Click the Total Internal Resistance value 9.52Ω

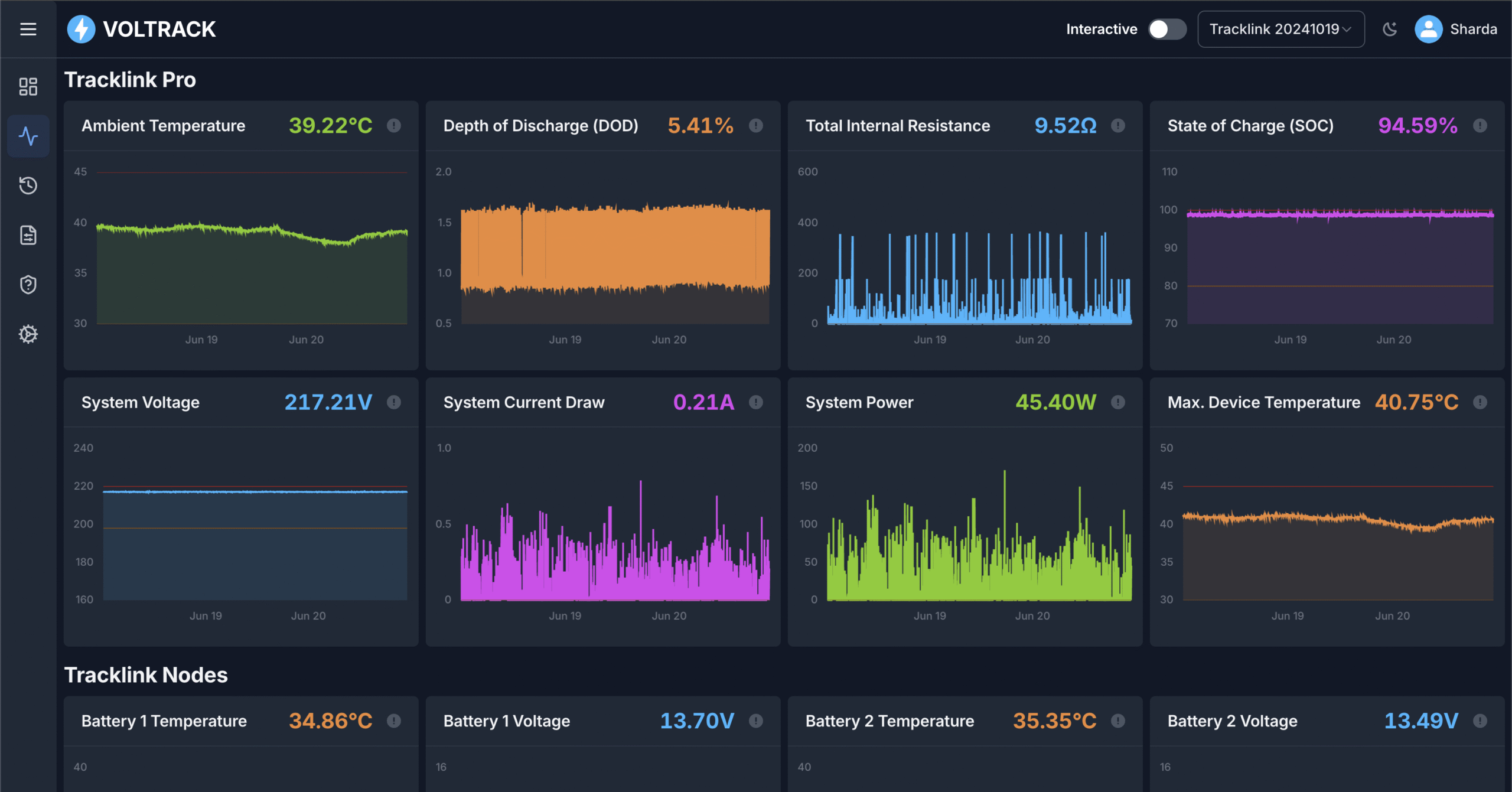(1065, 125)
